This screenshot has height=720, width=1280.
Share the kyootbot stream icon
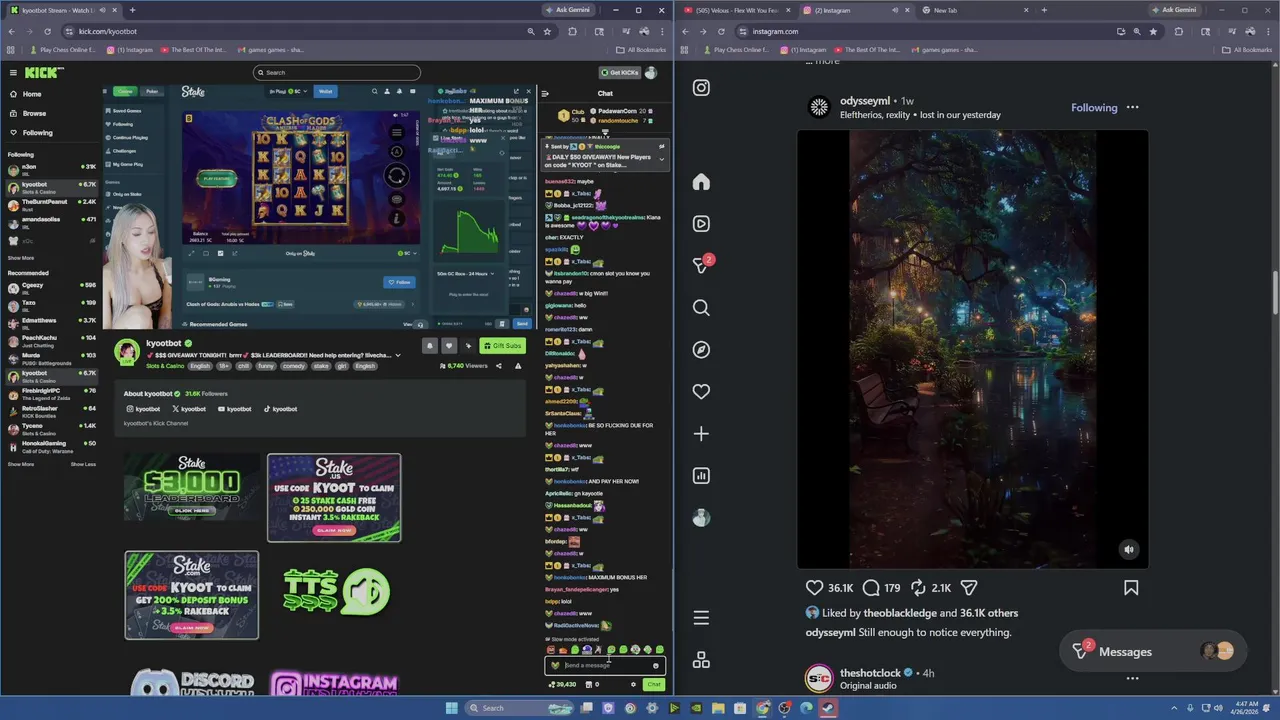499,366
